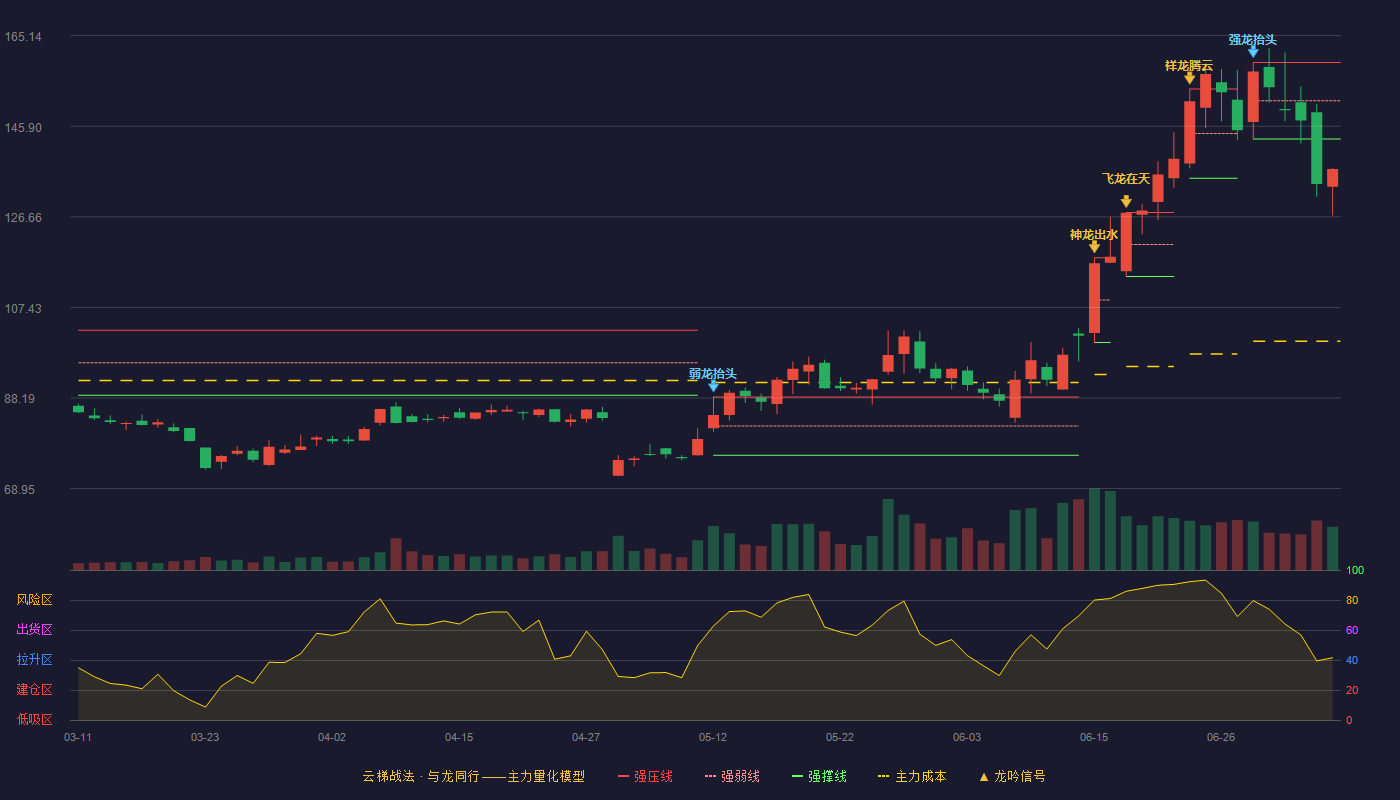Toggle the 强撑线 legend series
Screen dimensions: 1400x800
pyautogui.click(x=819, y=776)
